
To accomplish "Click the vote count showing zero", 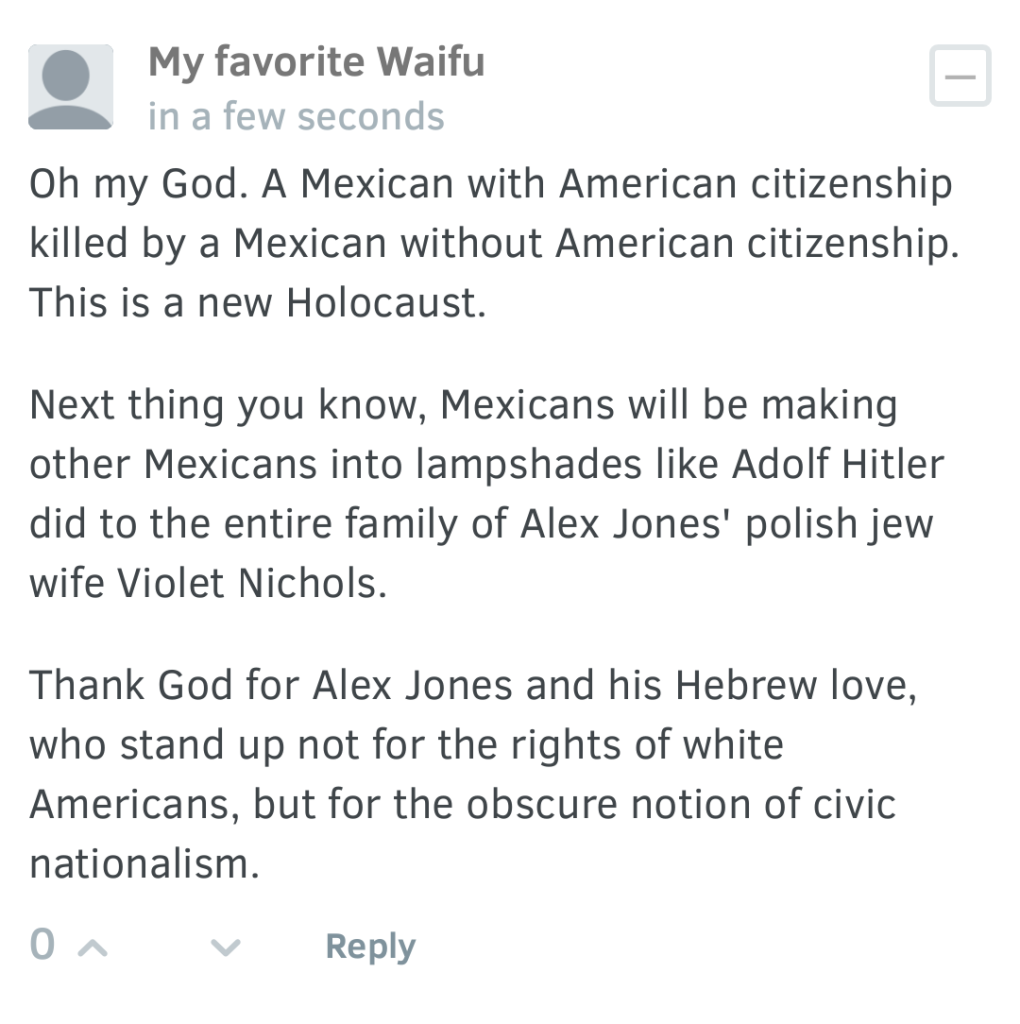I will click(42, 943).
